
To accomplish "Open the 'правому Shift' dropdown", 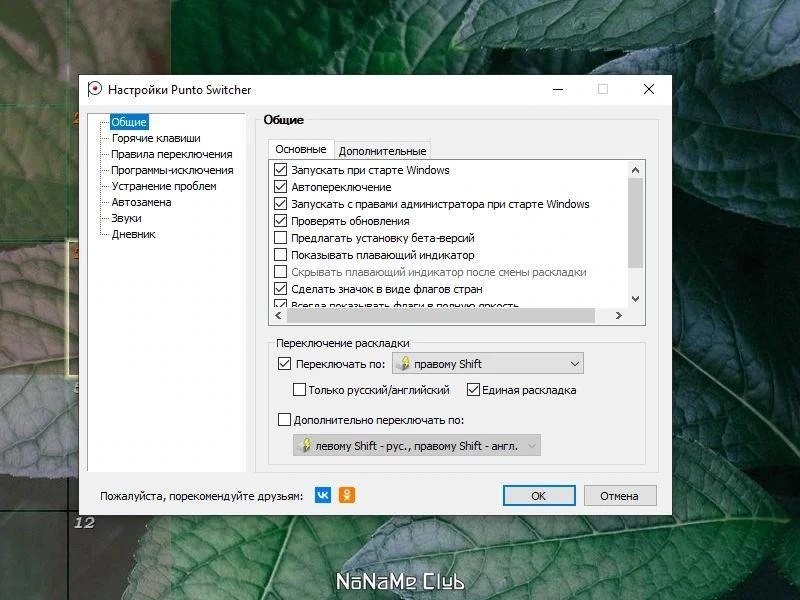I will pyautogui.click(x=488, y=364).
